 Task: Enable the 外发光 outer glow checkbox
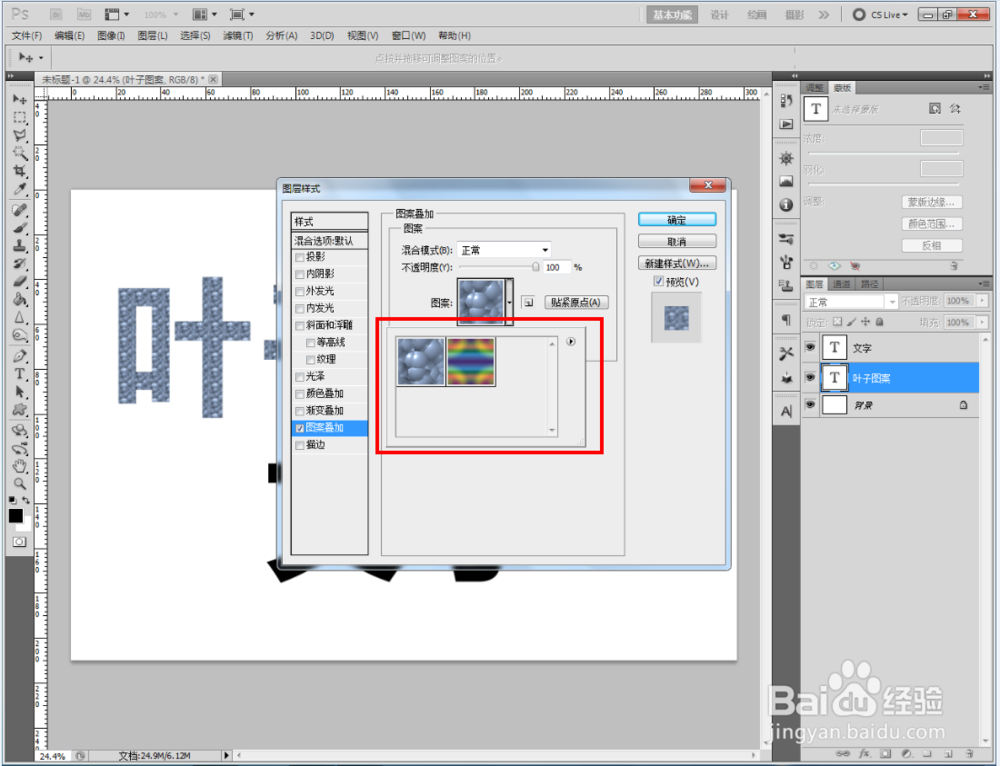click(x=300, y=291)
